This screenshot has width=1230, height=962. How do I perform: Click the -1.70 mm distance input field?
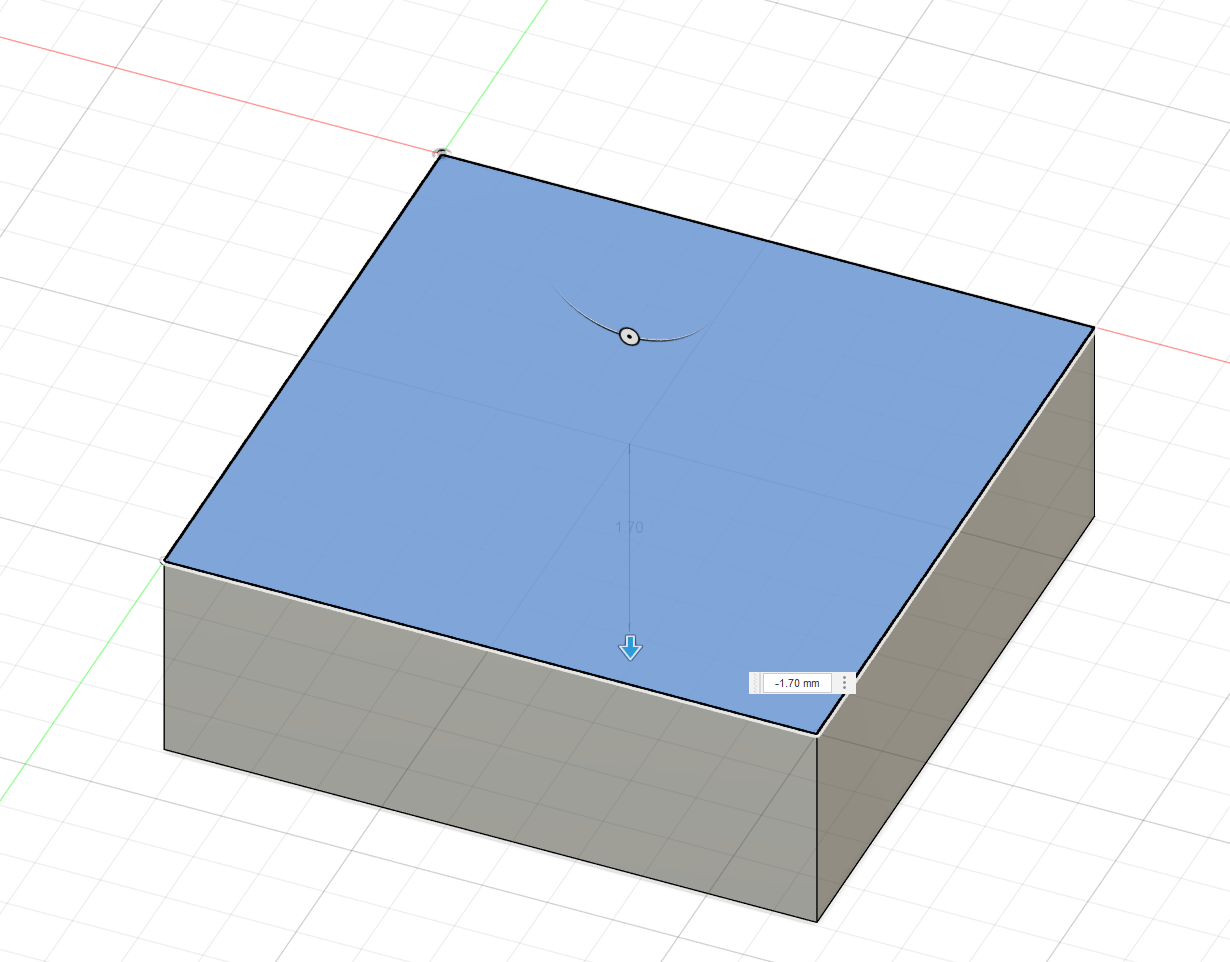(797, 683)
